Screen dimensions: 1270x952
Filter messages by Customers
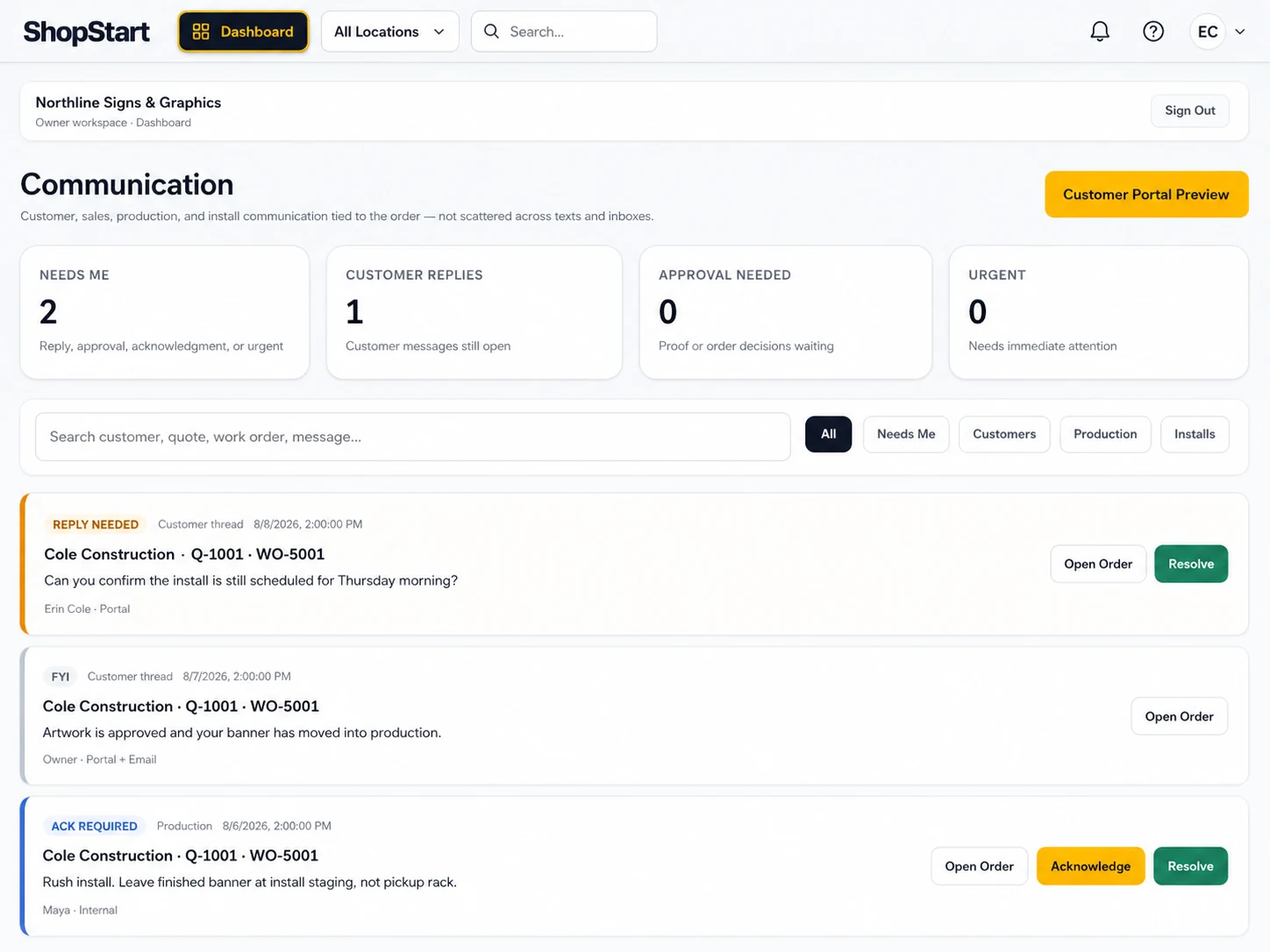pos(1004,434)
